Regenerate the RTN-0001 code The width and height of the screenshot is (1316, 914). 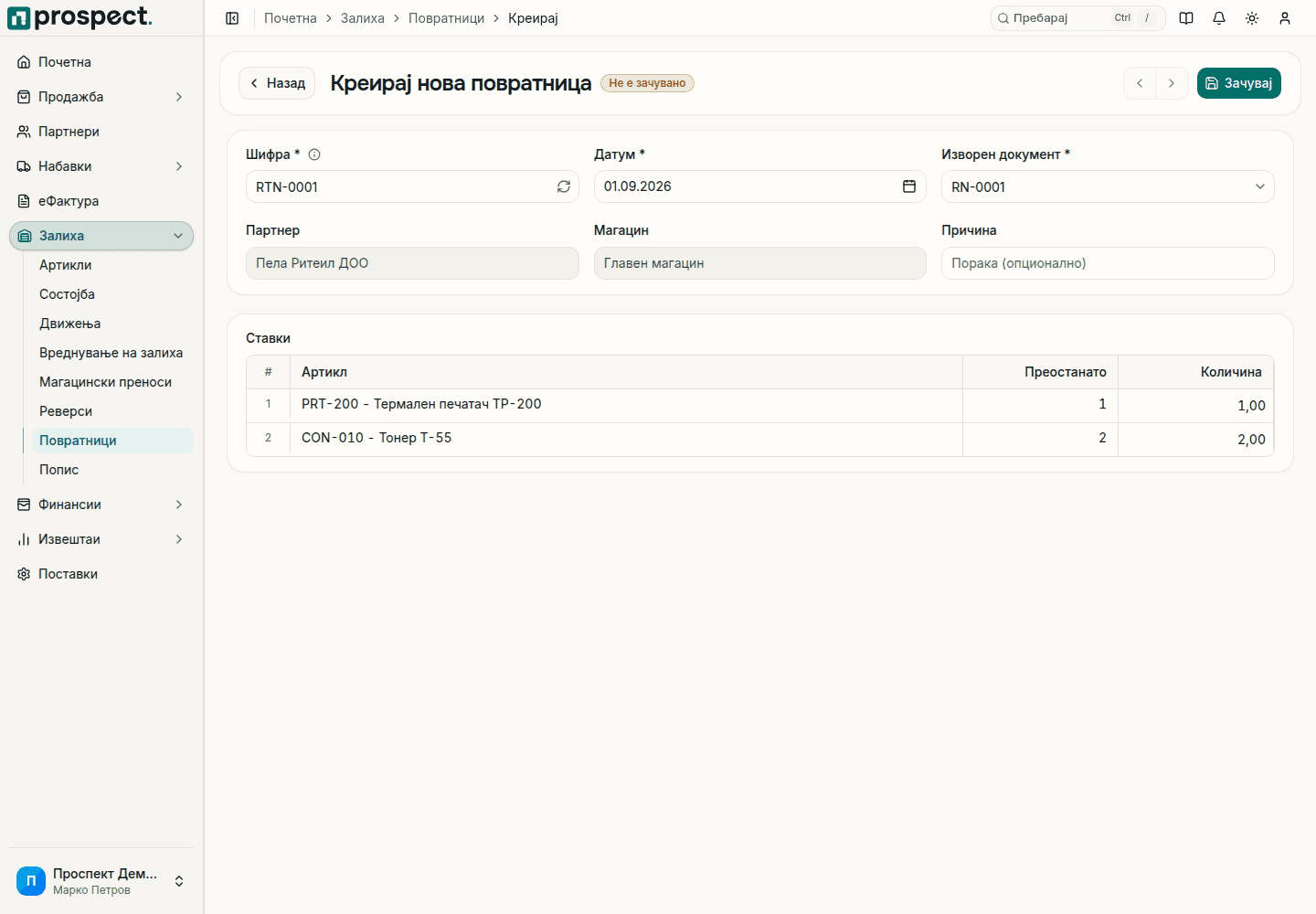pyautogui.click(x=564, y=186)
